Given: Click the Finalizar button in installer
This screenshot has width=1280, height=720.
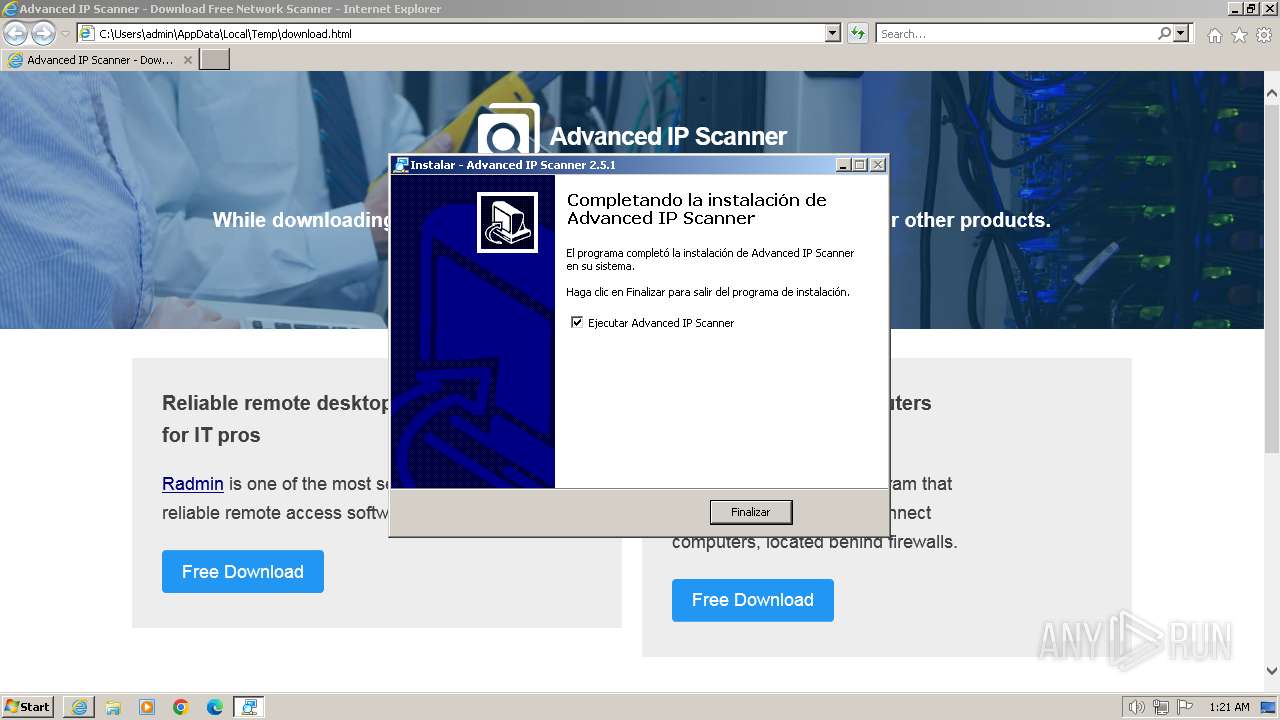Looking at the screenshot, I should click(x=750, y=512).
